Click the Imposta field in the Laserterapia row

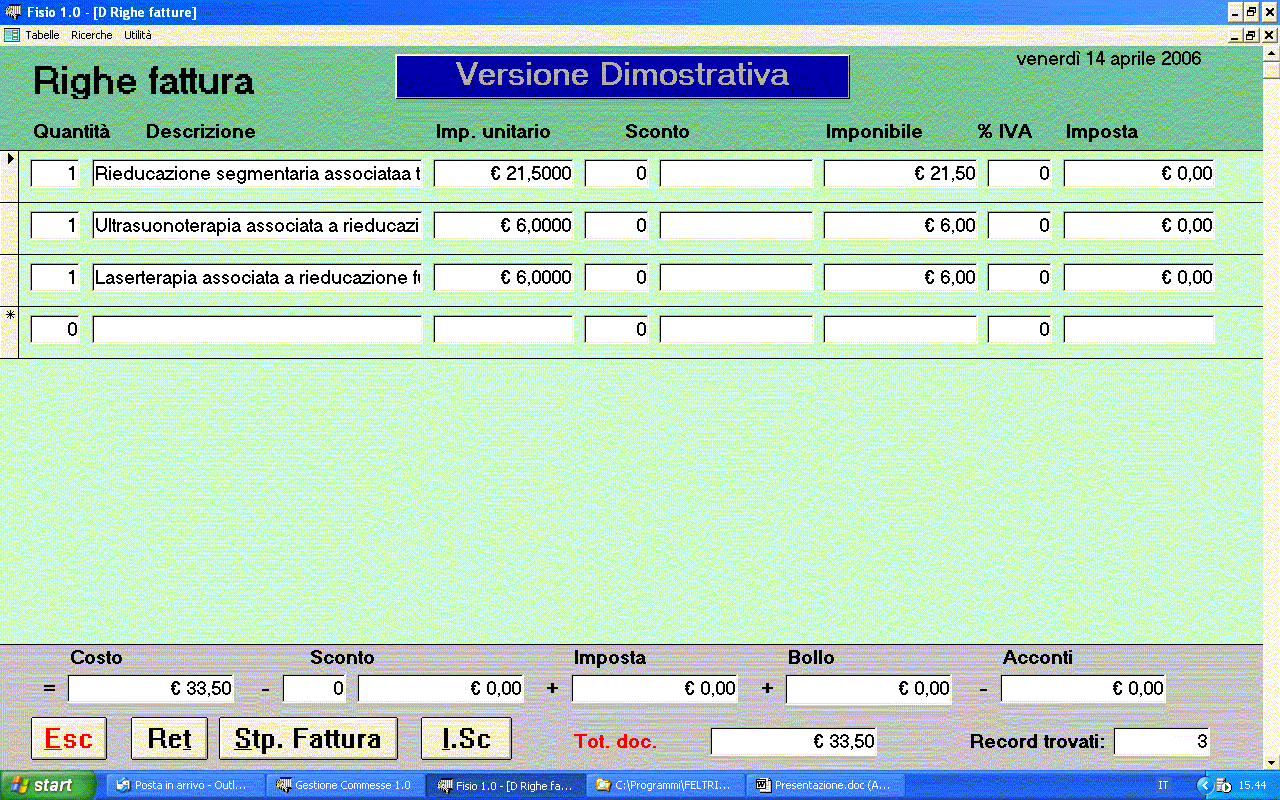[x=1139, y=278]
